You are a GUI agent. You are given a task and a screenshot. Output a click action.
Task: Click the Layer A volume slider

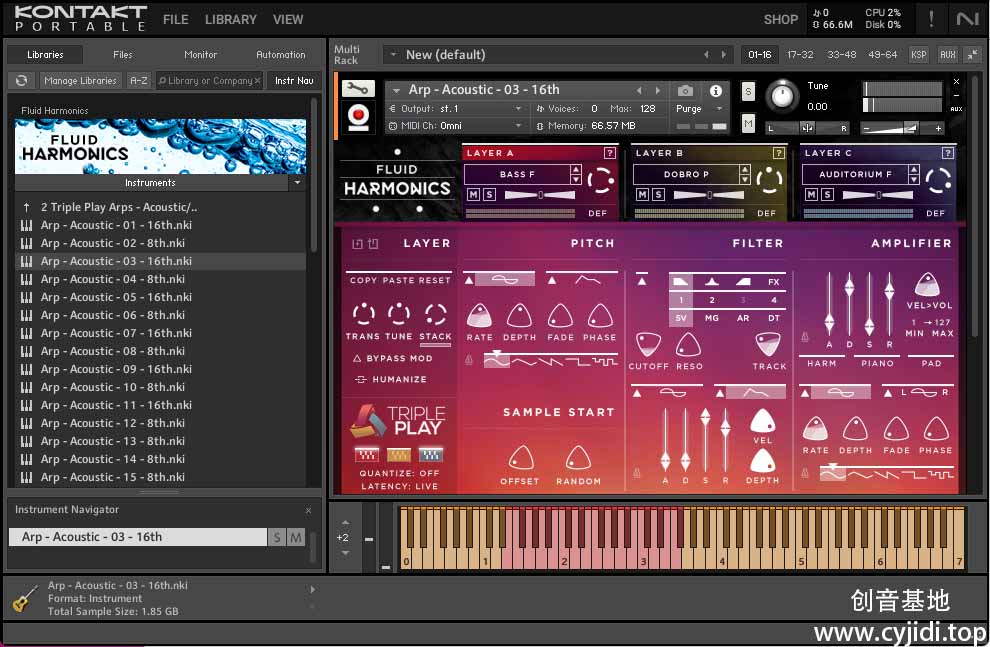point(540,195)
